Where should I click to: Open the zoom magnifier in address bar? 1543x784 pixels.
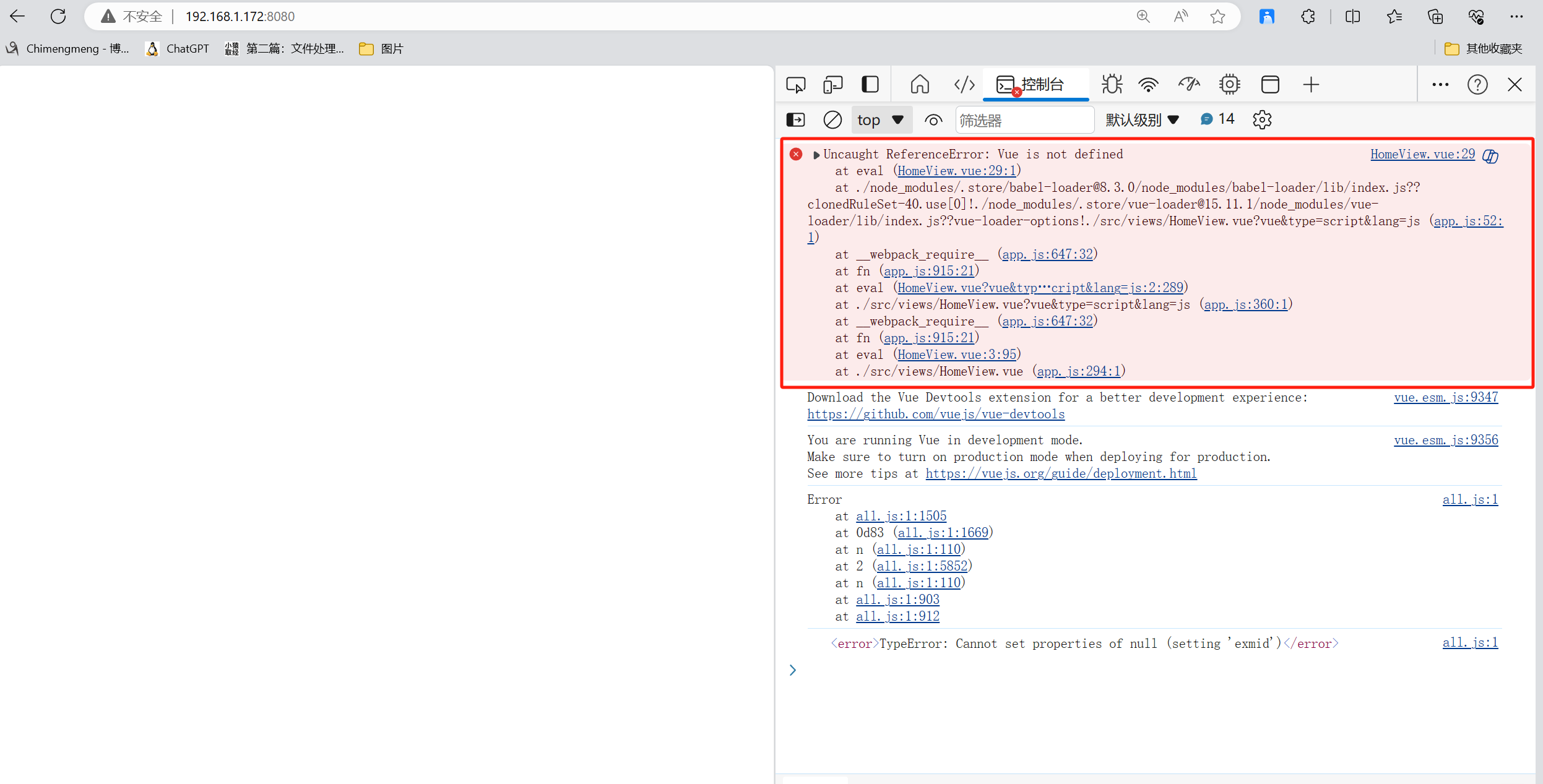tap(1143, 17)
